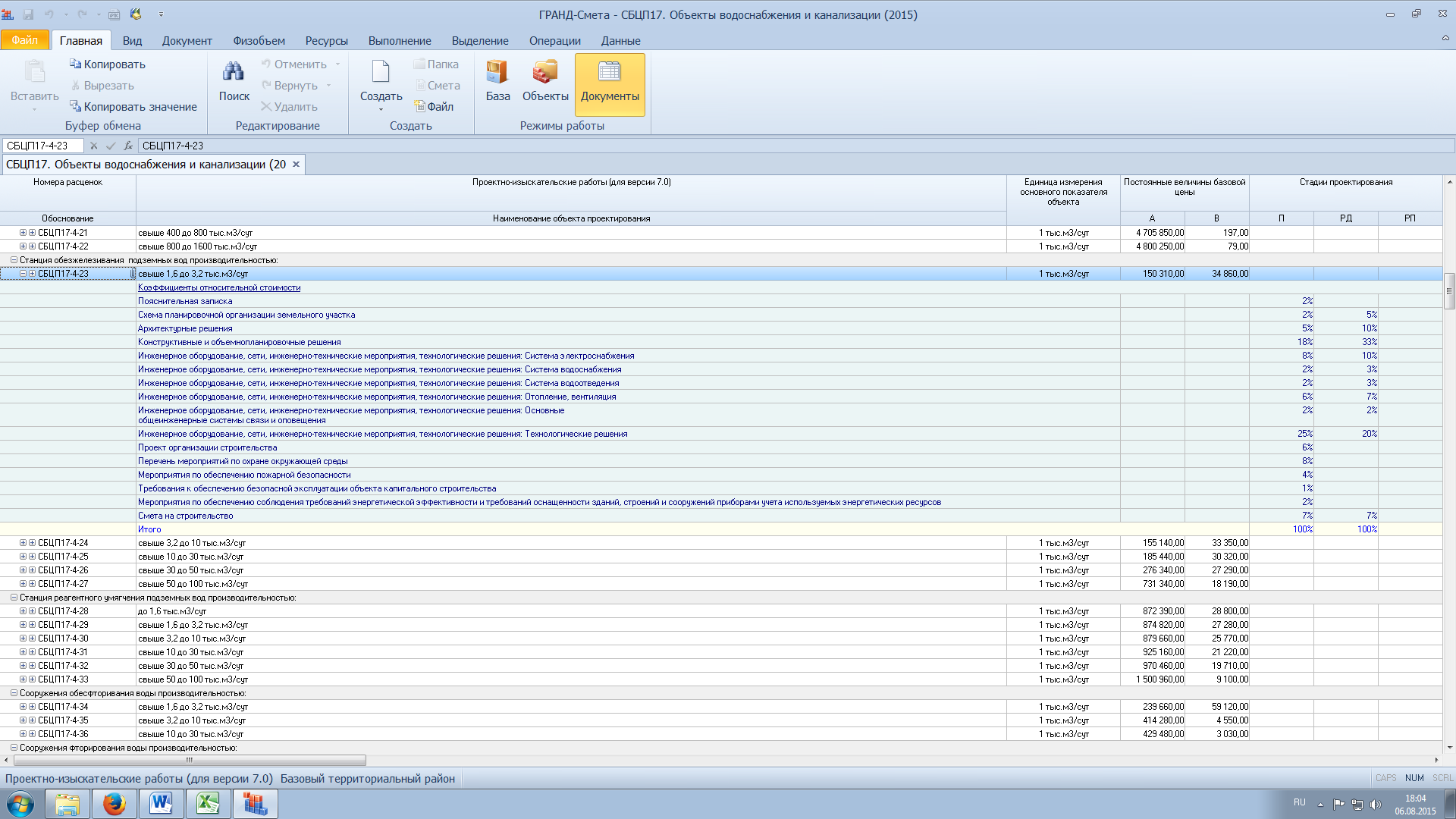1456x819 pixels.
Task: Click the Поиск binoculars icon
Action: pos(234,73)
